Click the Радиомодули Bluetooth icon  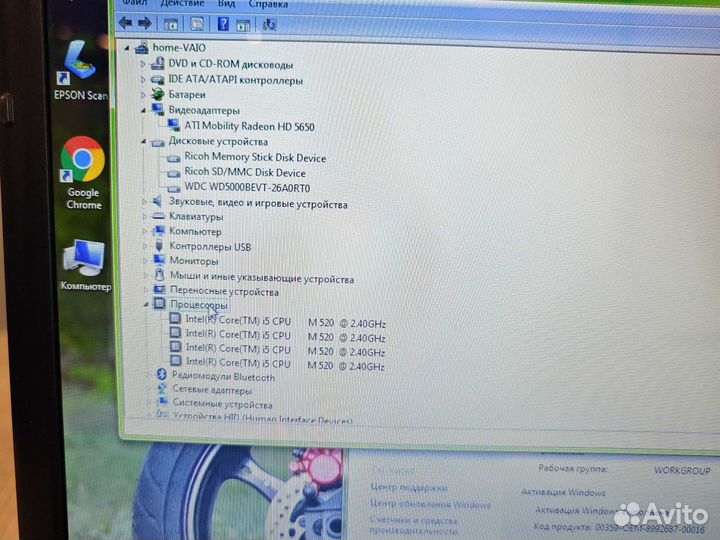[161, 374]
